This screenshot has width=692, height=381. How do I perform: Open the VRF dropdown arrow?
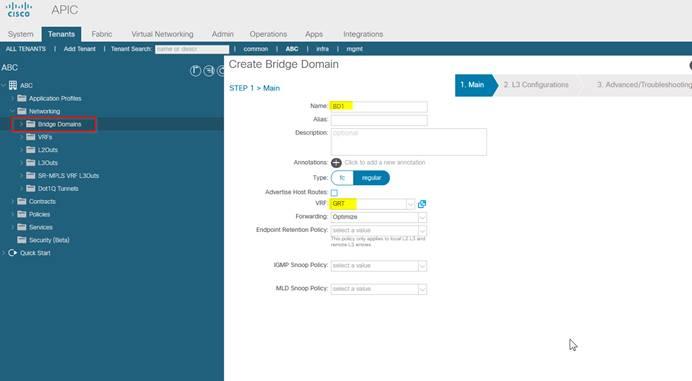pos(410,204)
